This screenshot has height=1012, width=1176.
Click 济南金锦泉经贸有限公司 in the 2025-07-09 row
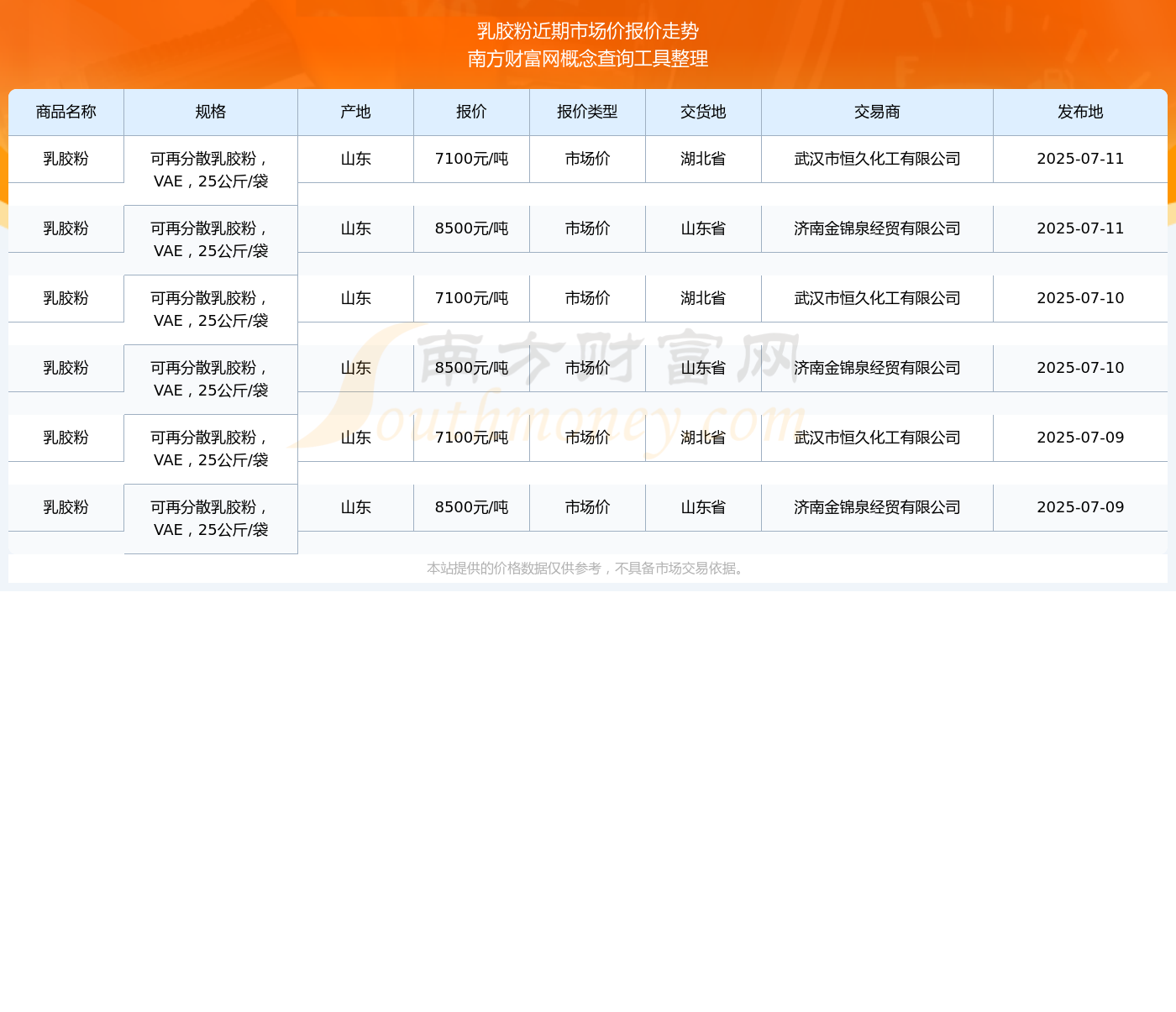point(878,507)
